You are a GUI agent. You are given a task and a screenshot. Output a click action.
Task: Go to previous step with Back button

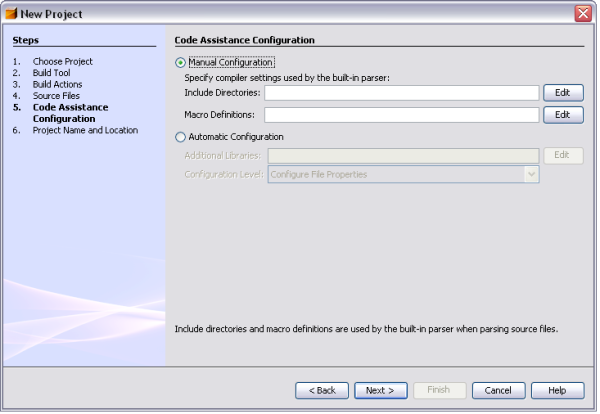pos(322,391)
